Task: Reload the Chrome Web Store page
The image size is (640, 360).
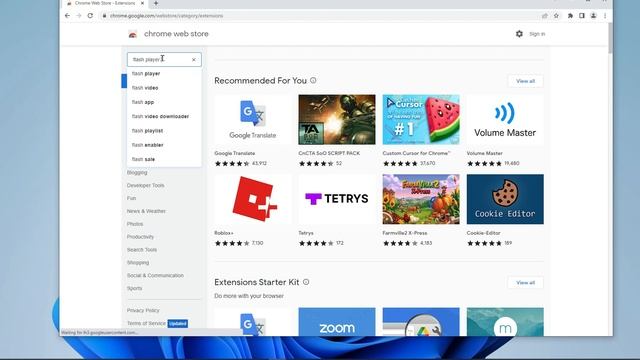Action: point(90,16)
